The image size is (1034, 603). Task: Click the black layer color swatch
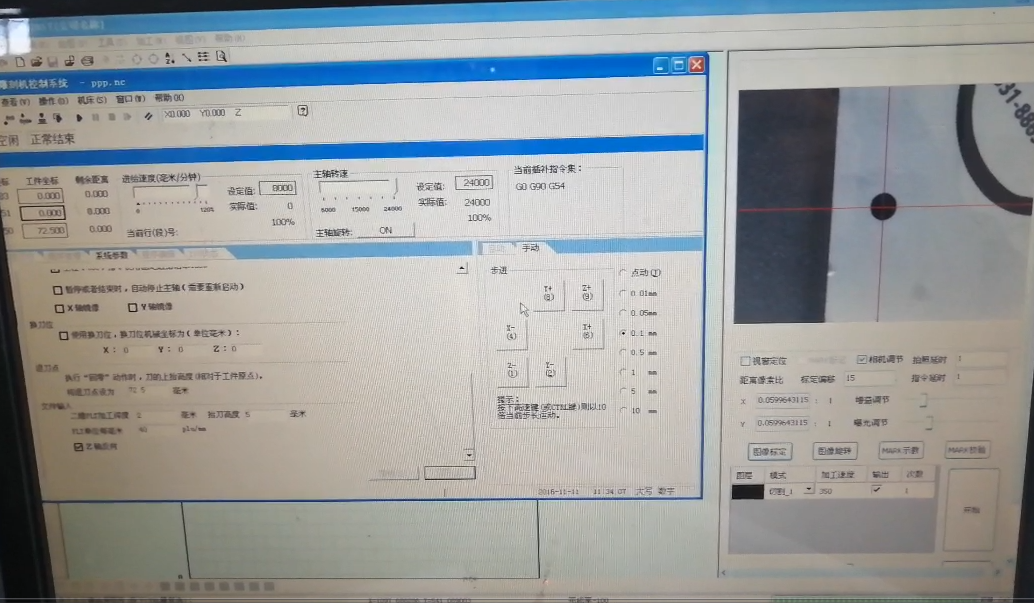pyautogui.click(x=747, y=491)
